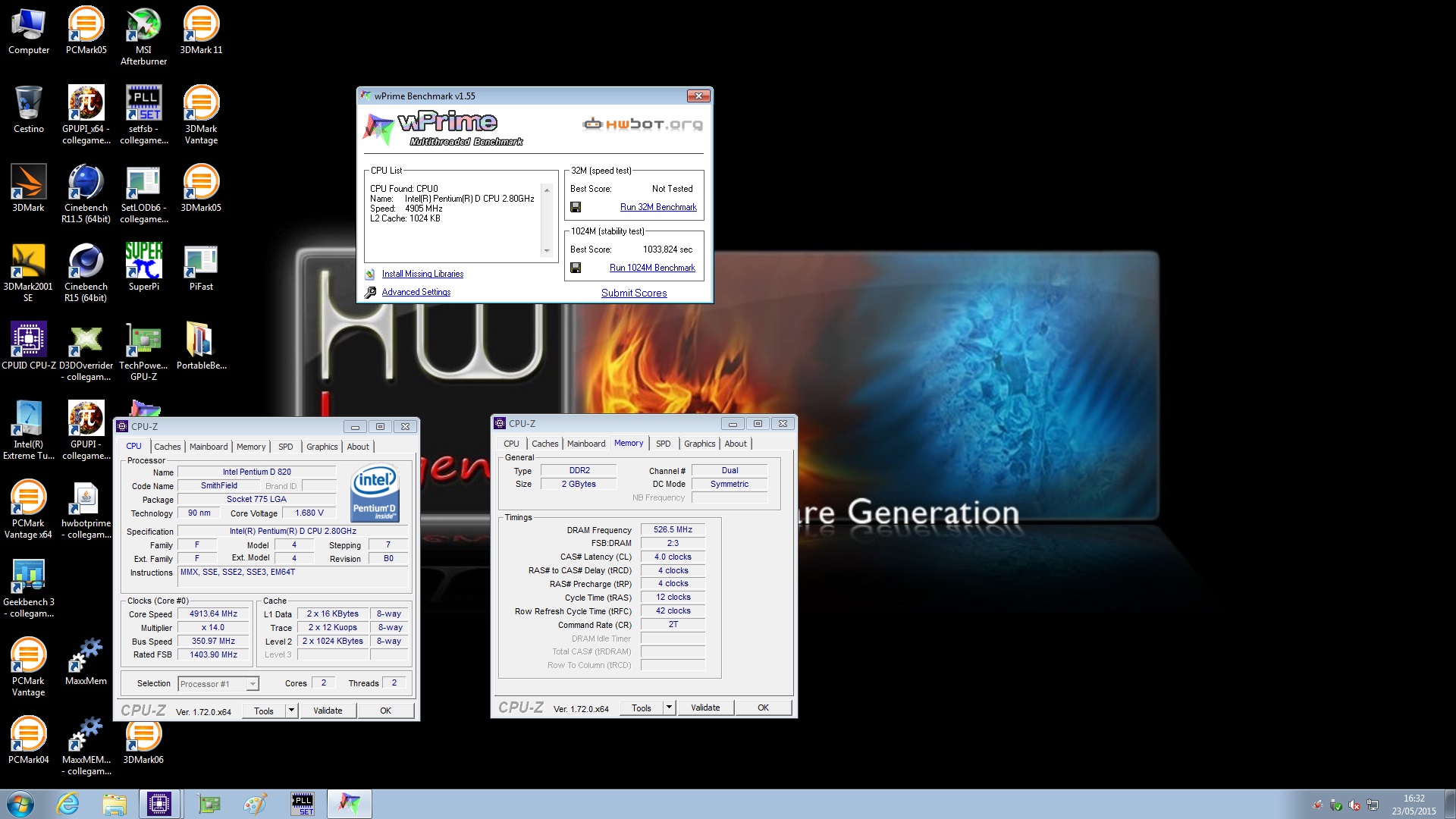Launch GPUPI_x64 desktop shortcut

coord(86,115)
